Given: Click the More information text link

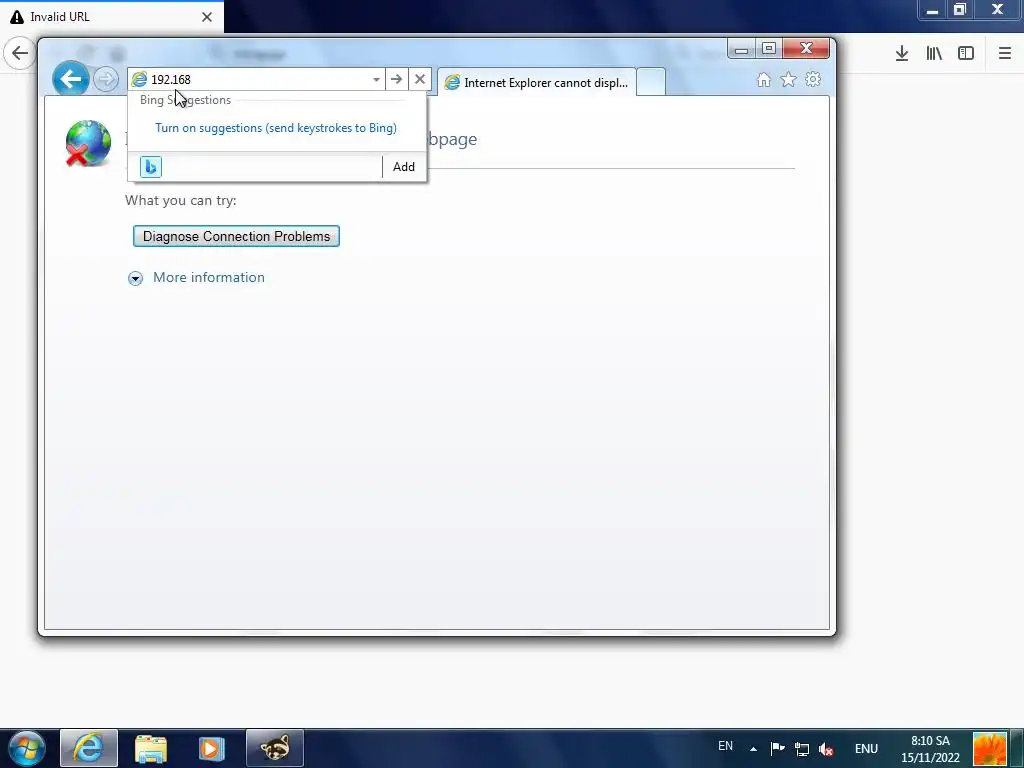Looking at the screenshot, I should click(x=209, y=278).
